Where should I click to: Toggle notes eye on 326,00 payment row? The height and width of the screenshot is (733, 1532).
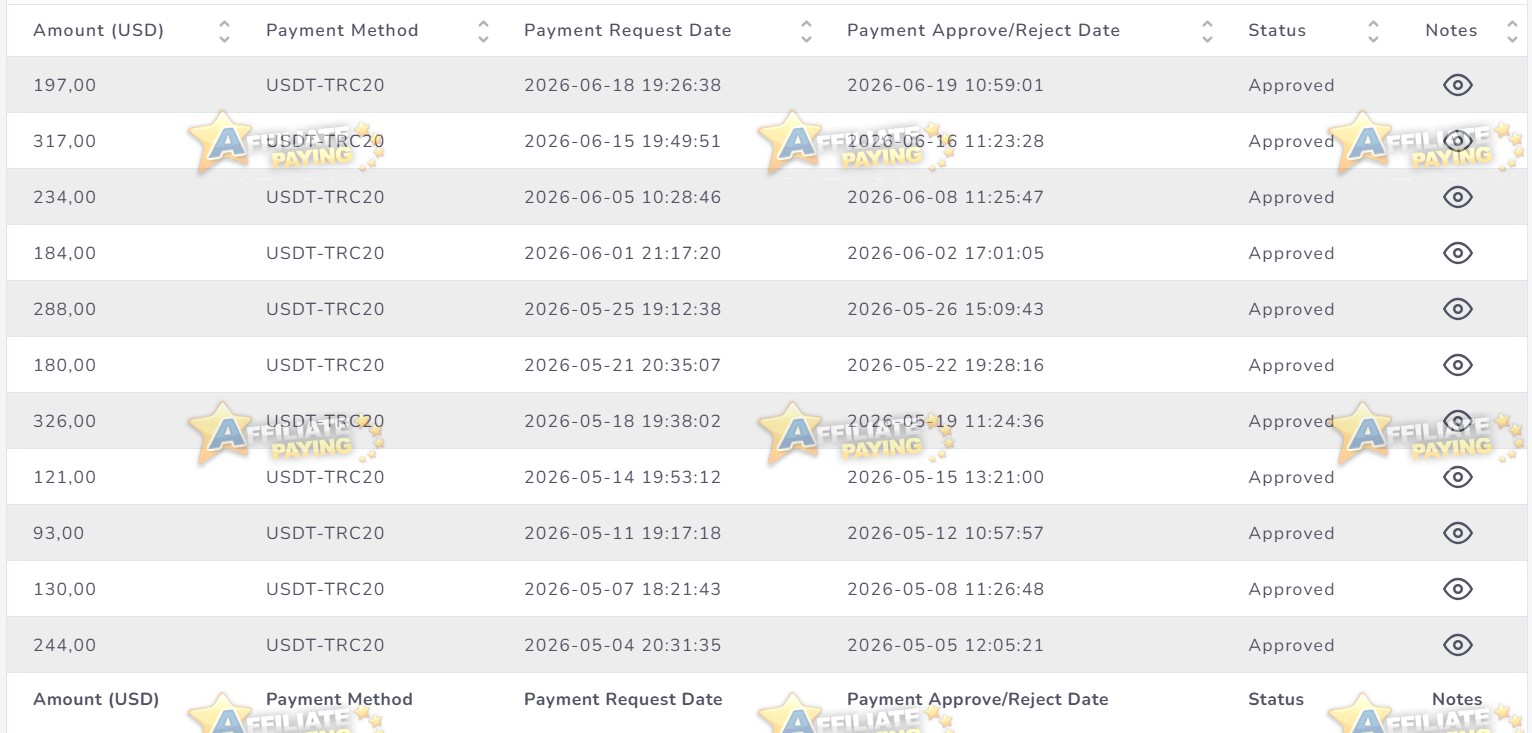tap(1458, 421)
